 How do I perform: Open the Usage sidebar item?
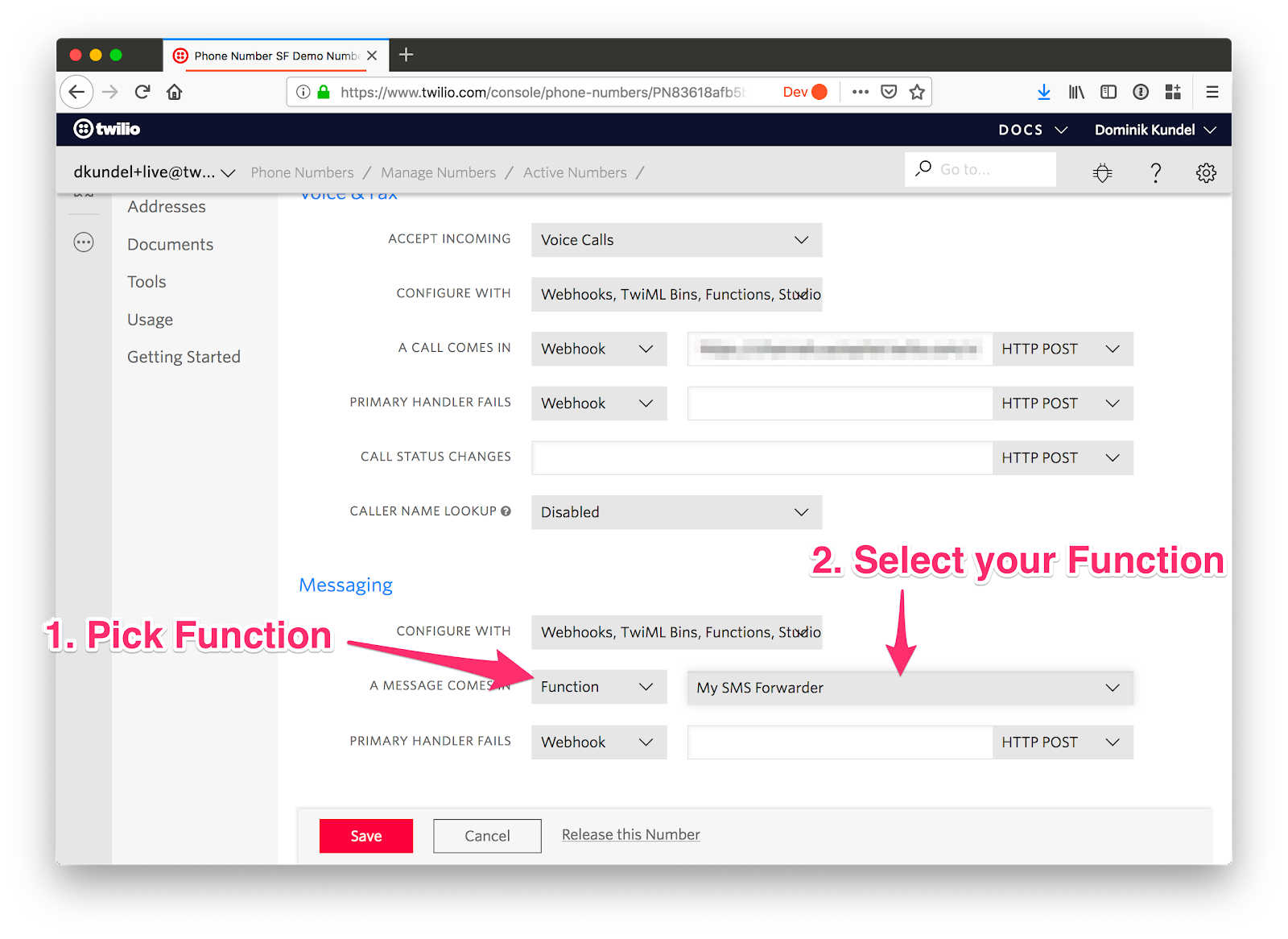151,320
